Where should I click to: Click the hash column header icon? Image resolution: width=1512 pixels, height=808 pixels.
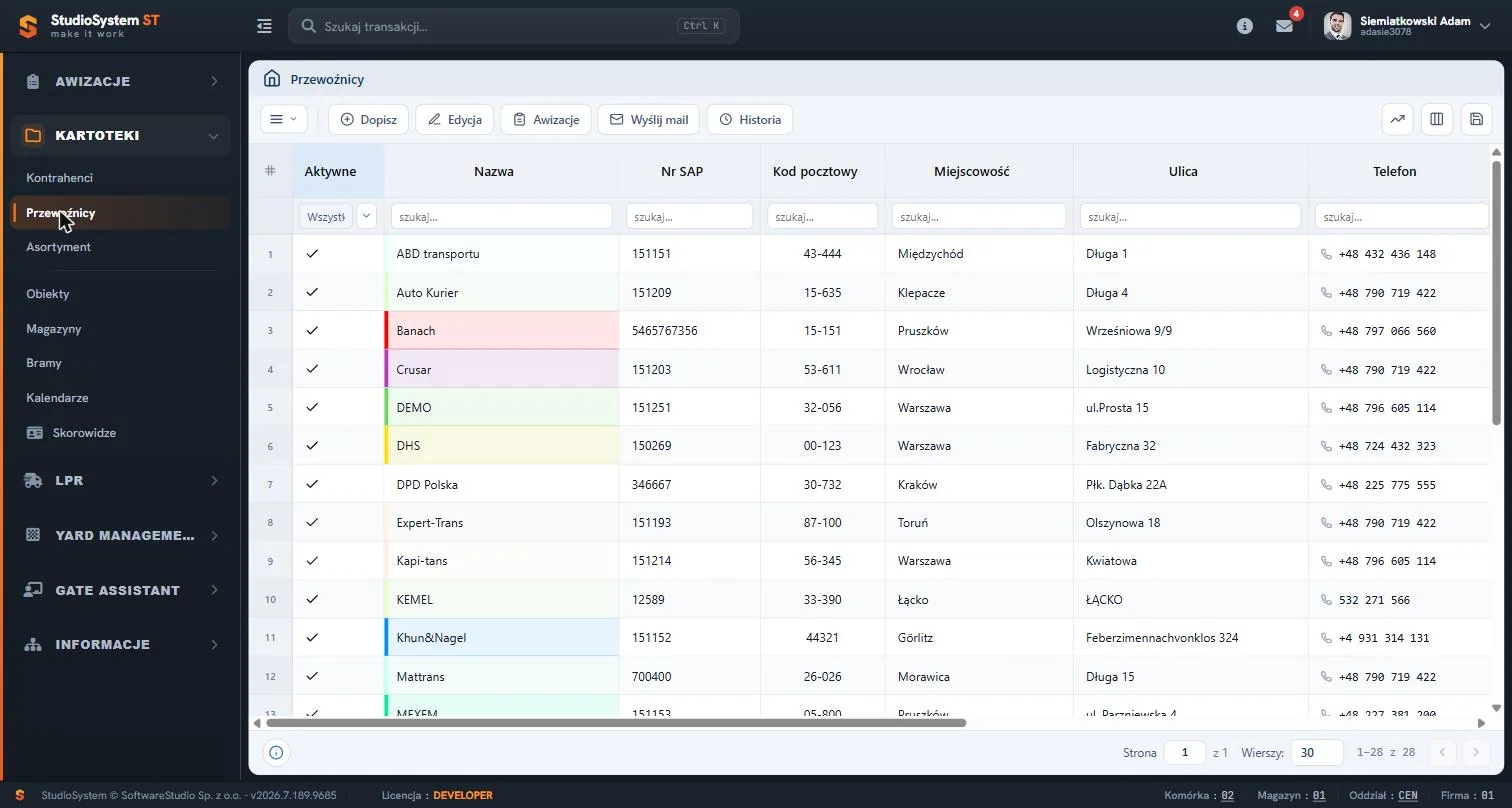(270, 171)
